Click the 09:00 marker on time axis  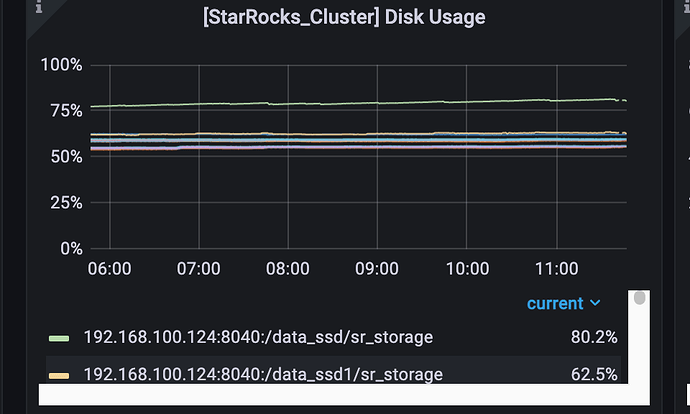point(377,269)
